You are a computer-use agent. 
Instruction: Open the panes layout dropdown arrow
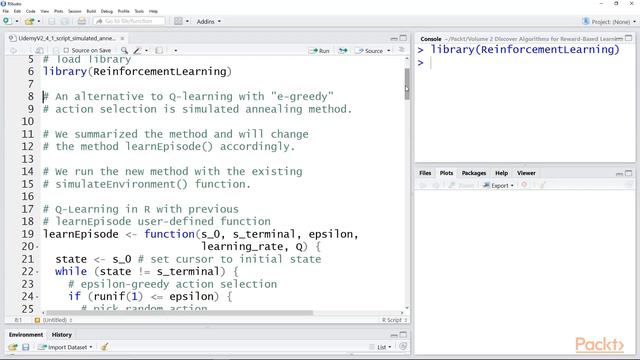[187, 21]
